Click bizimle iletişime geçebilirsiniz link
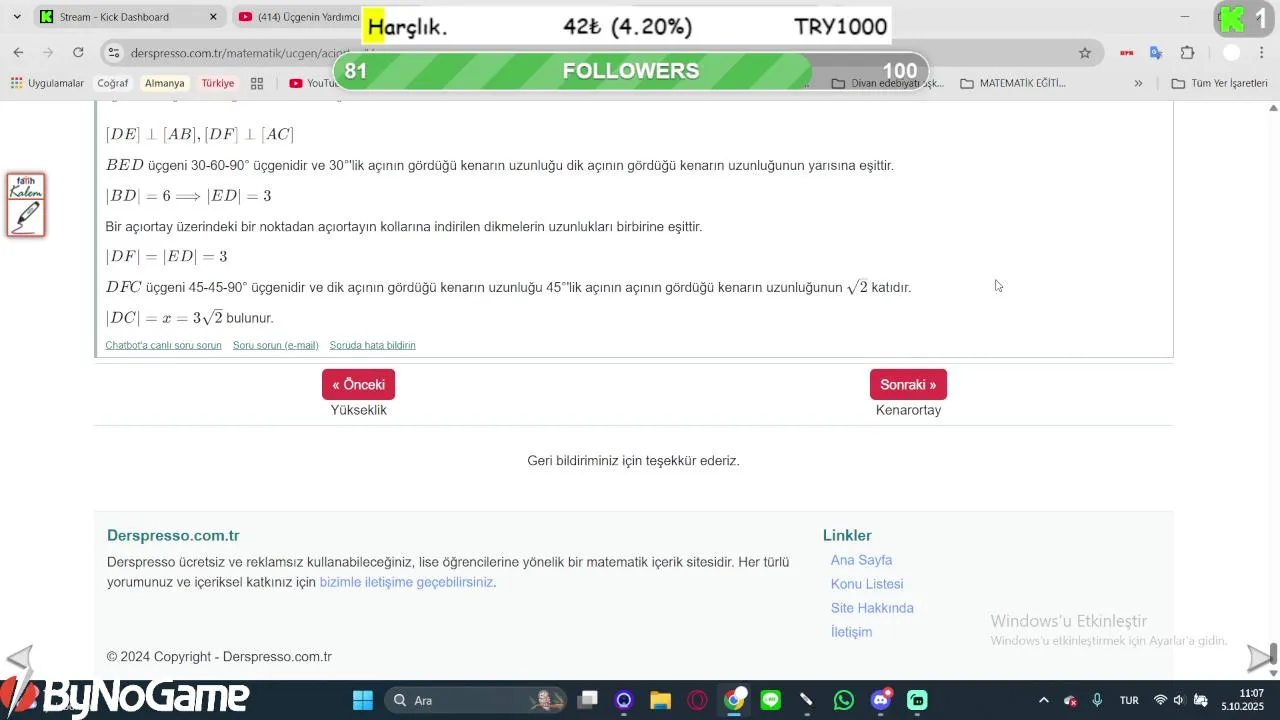 pos(406,582)
